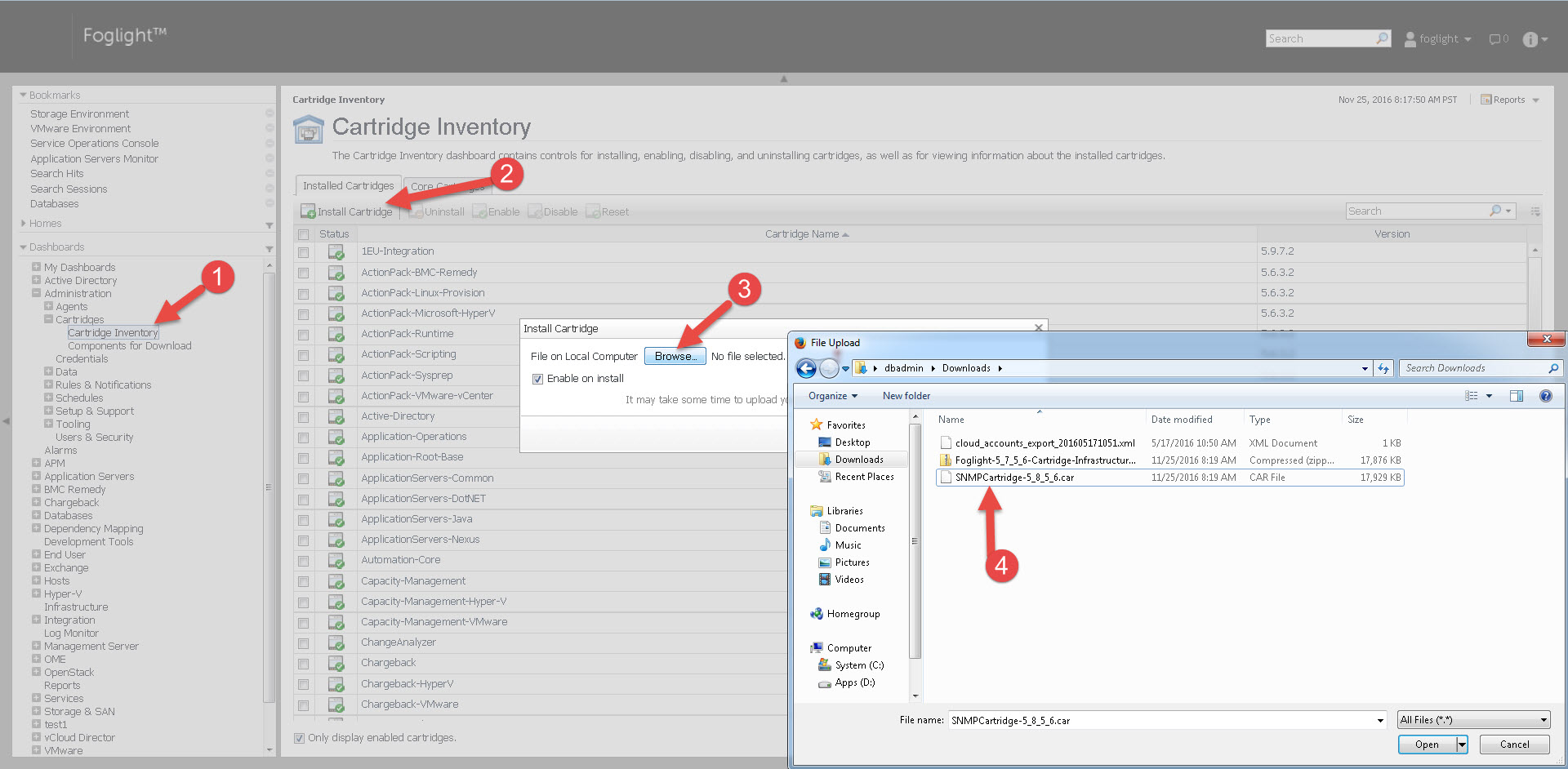Image resolution: width=1568 pixels, height=769 pixels.
Task: Sort by Cartridge Name column header
Action: 806,234
